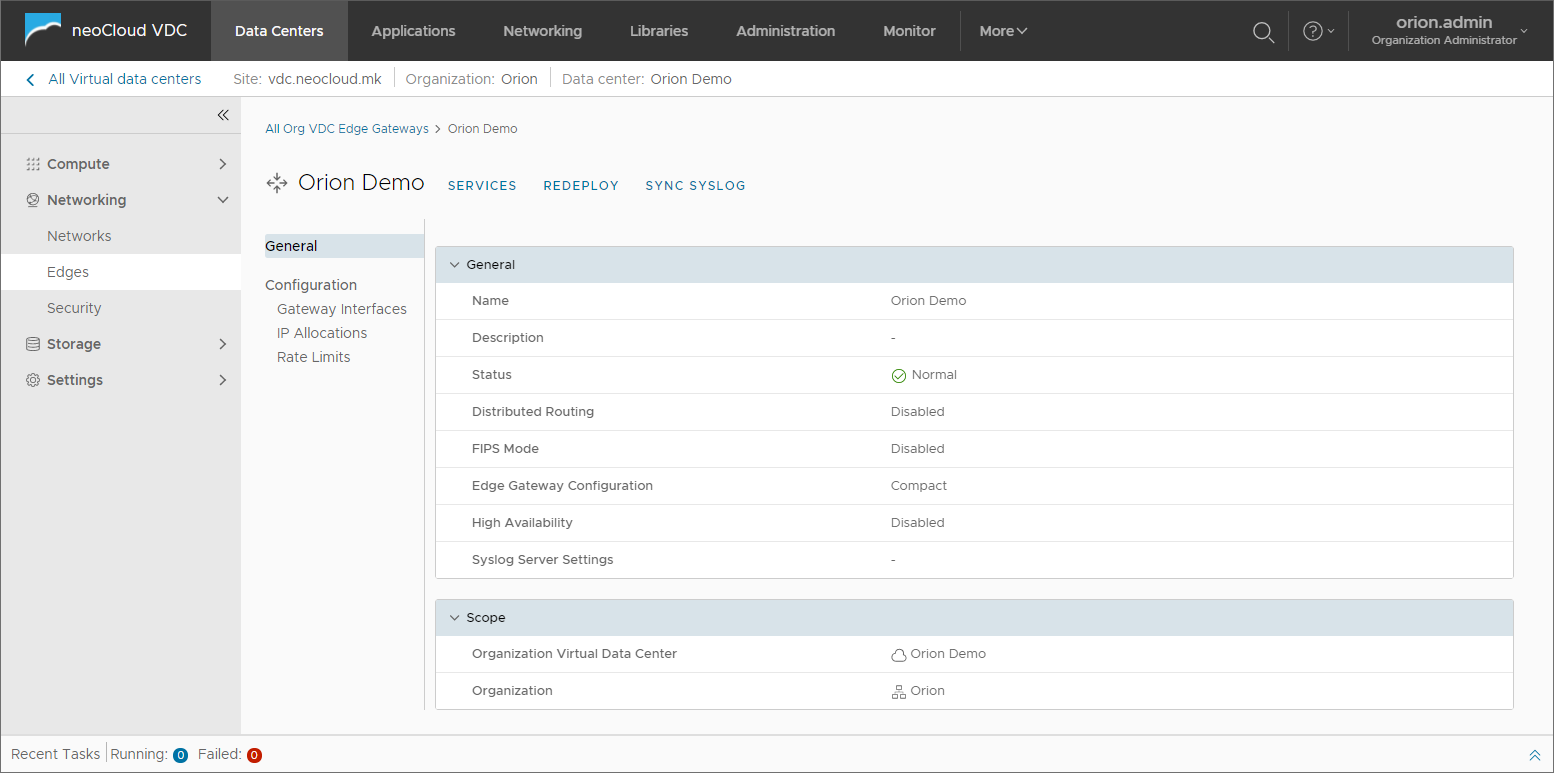The height and width of the screenshot is (773, 1554).
Task: Expand the Settings section chevron
Action: (223, 380)
